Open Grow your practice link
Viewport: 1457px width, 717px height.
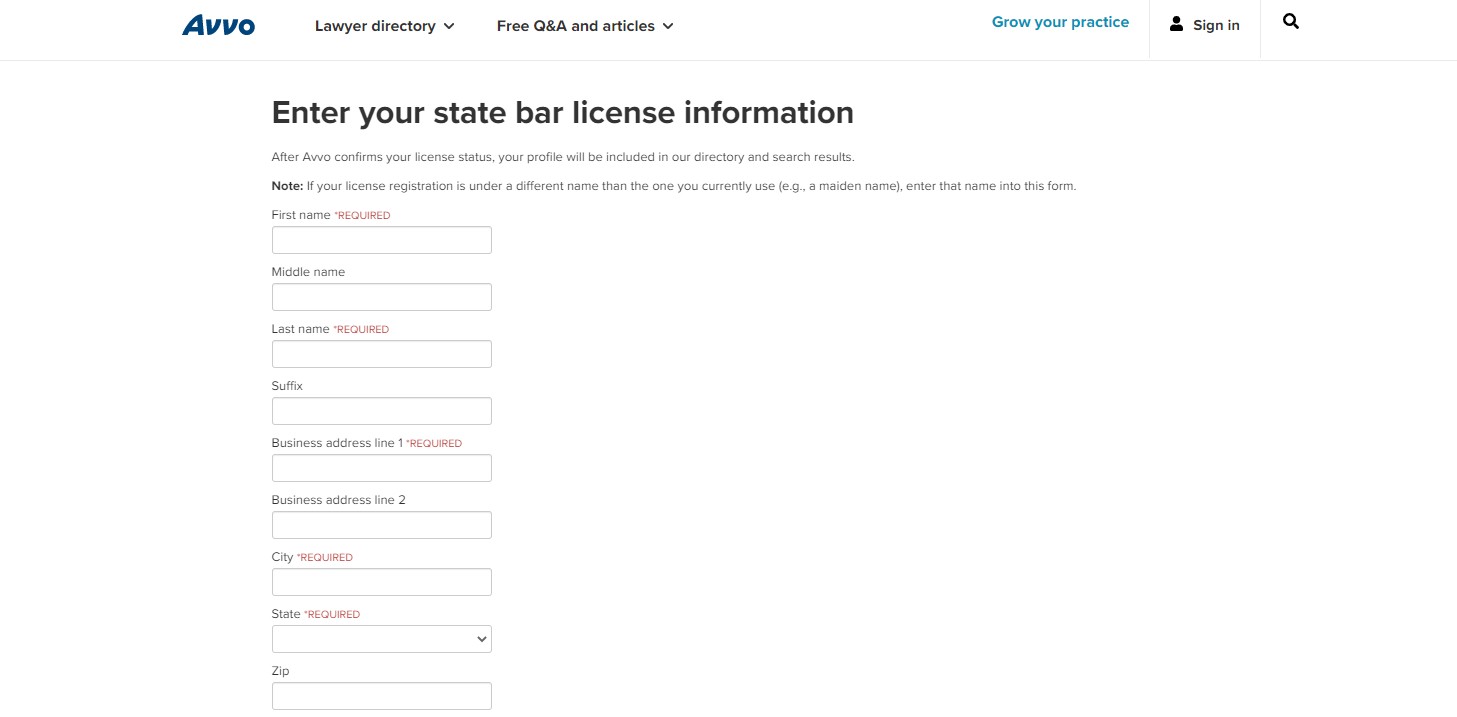click(x=1060, y=22)
